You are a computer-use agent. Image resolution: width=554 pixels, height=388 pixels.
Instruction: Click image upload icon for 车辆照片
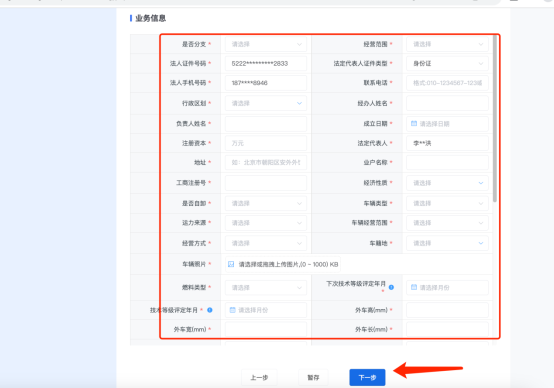point(231,264)
